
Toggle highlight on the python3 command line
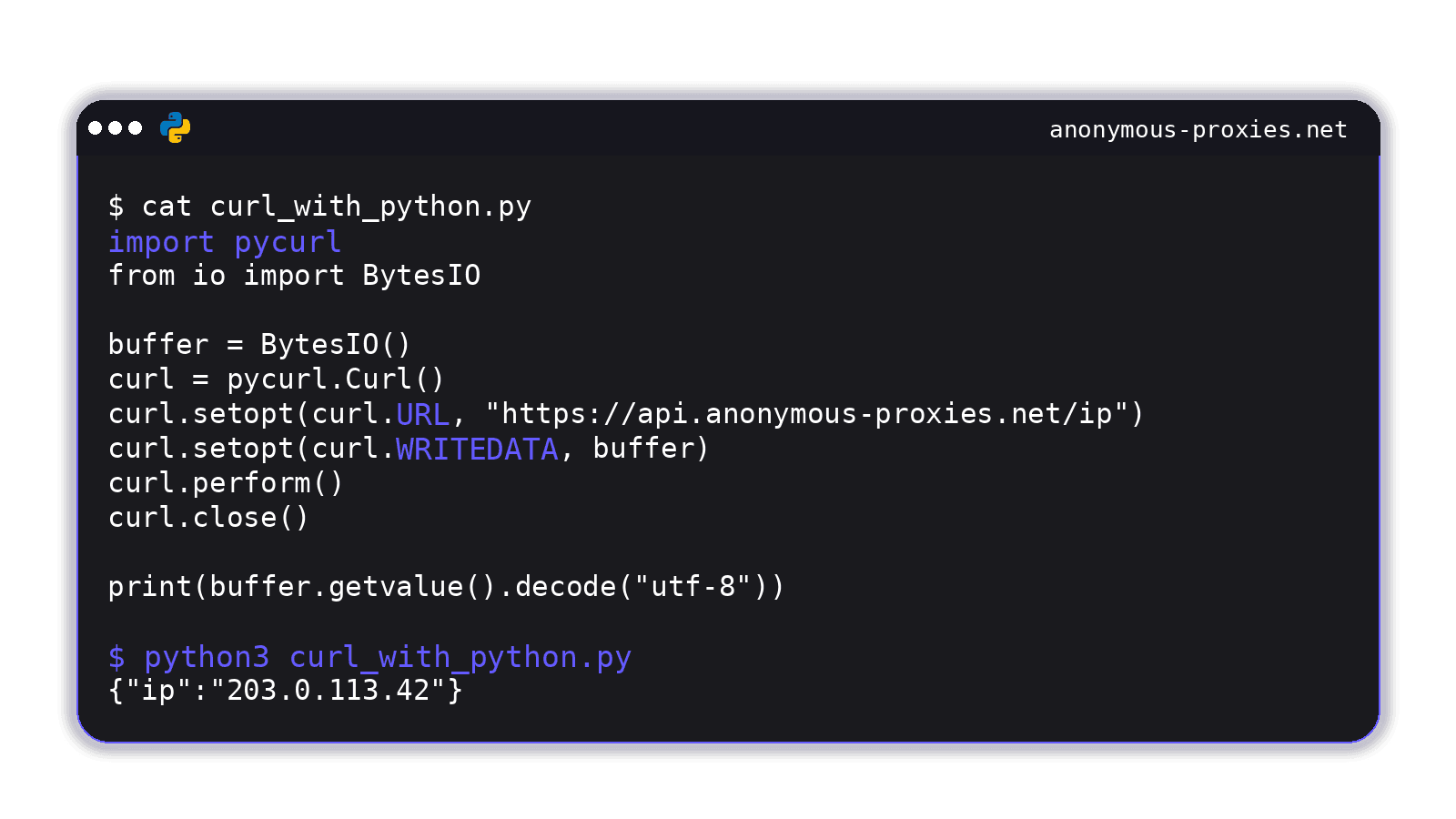point(391,657)
